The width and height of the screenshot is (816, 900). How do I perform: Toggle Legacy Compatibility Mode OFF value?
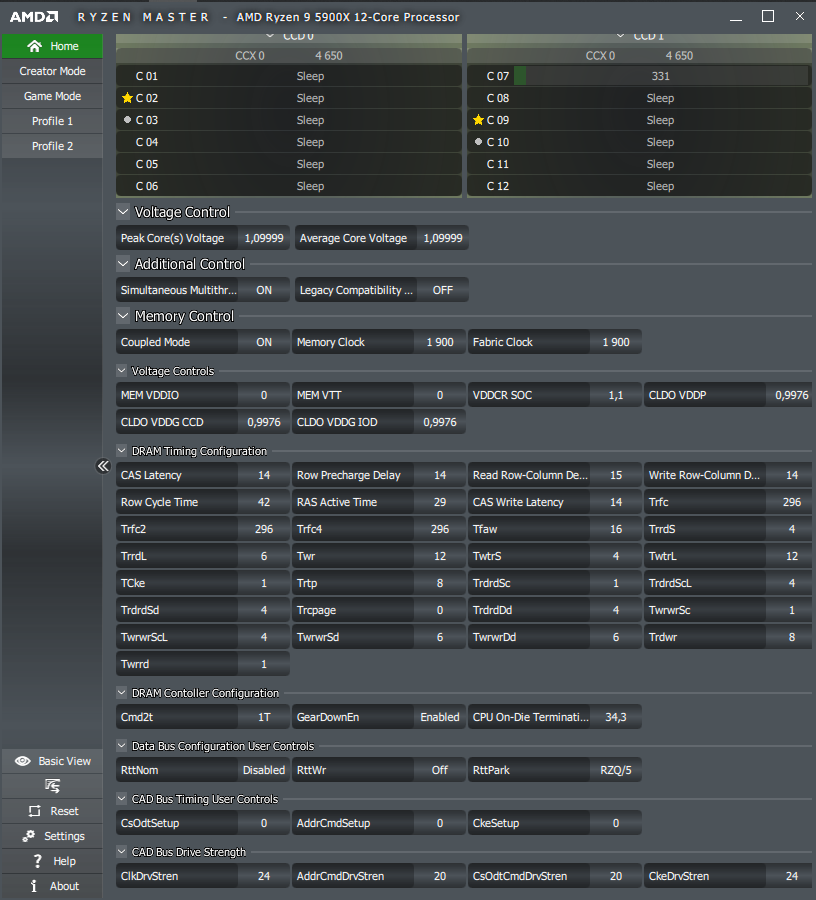coord(442,290)
